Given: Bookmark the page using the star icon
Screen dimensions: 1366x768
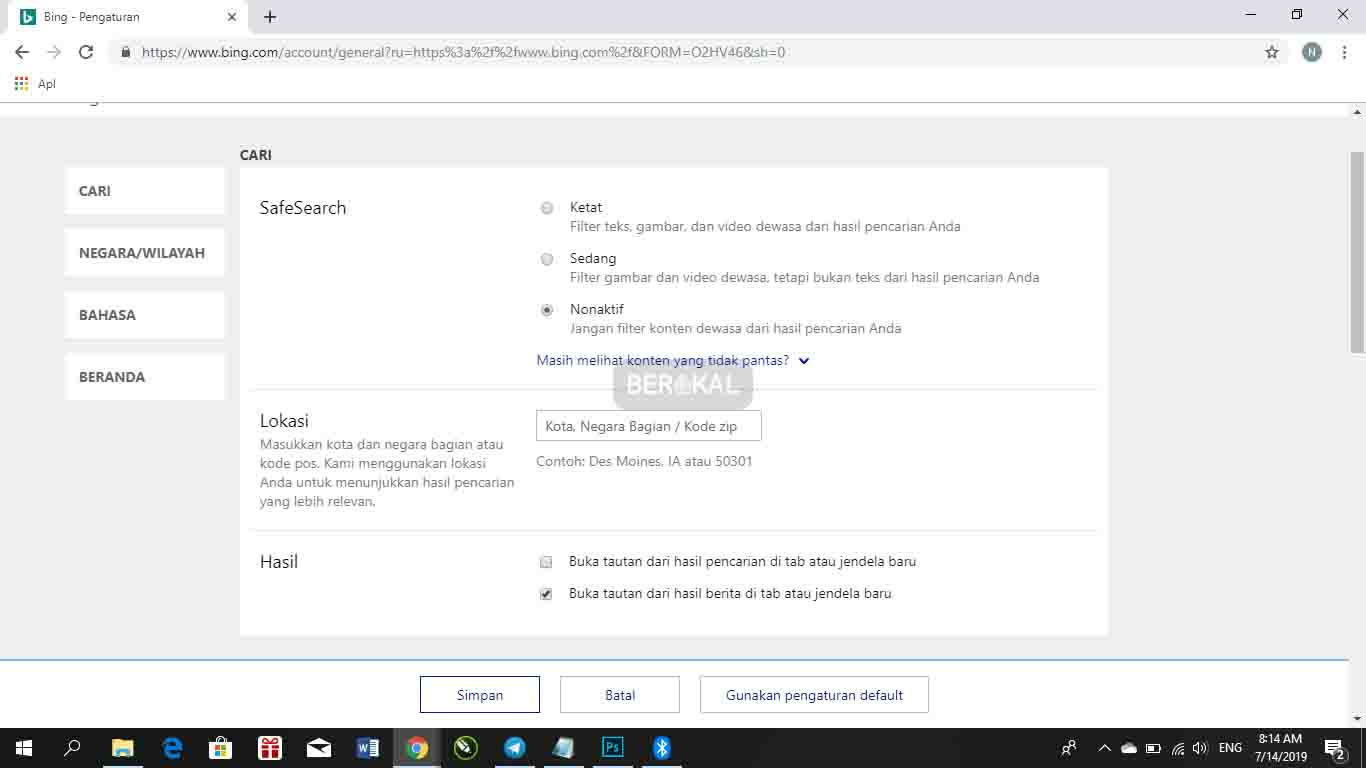Looking at the screenshot, I should (x=1272, y=52).
